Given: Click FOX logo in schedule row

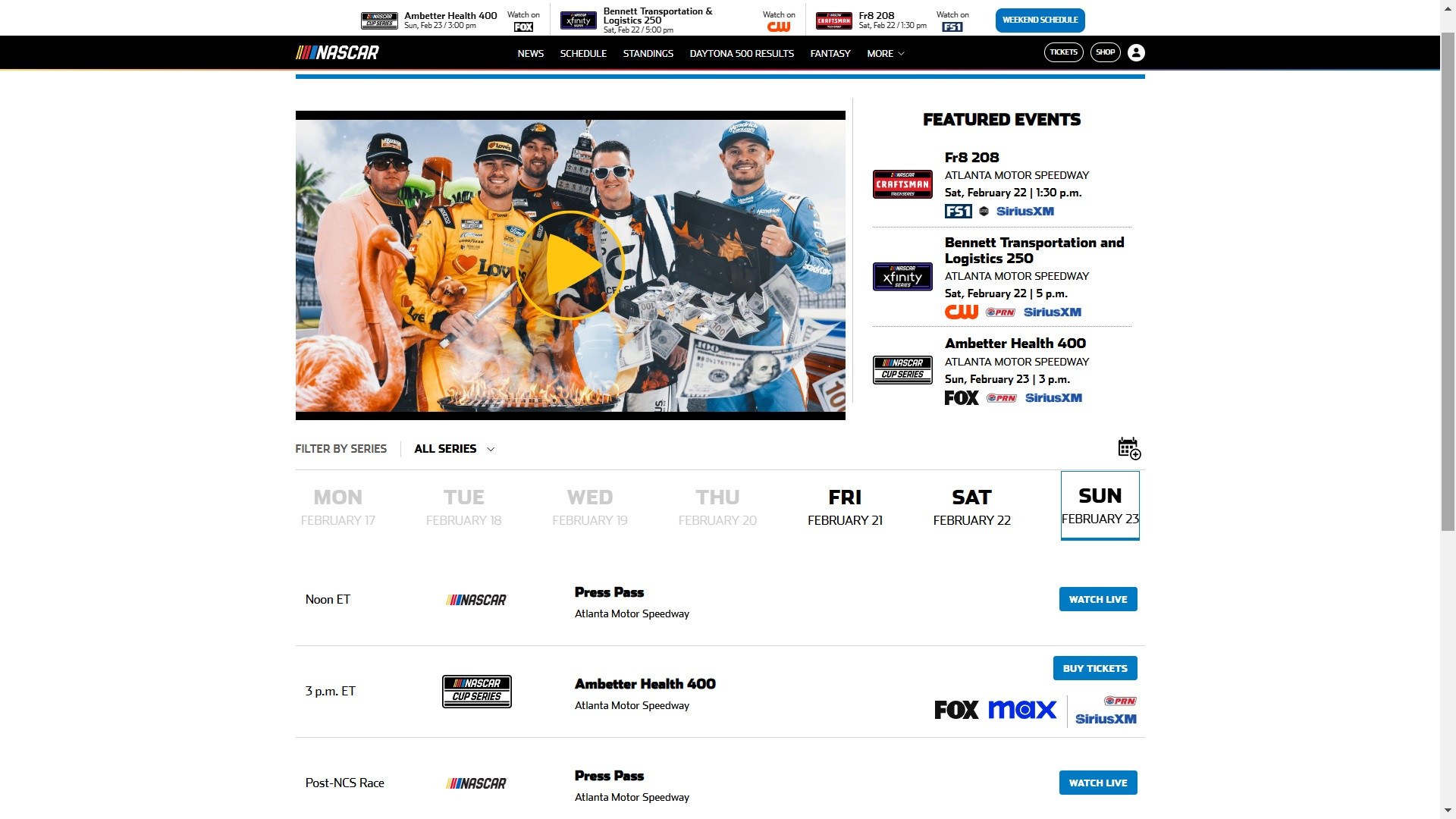Looking at the screenshot, I should pos(956,710).
